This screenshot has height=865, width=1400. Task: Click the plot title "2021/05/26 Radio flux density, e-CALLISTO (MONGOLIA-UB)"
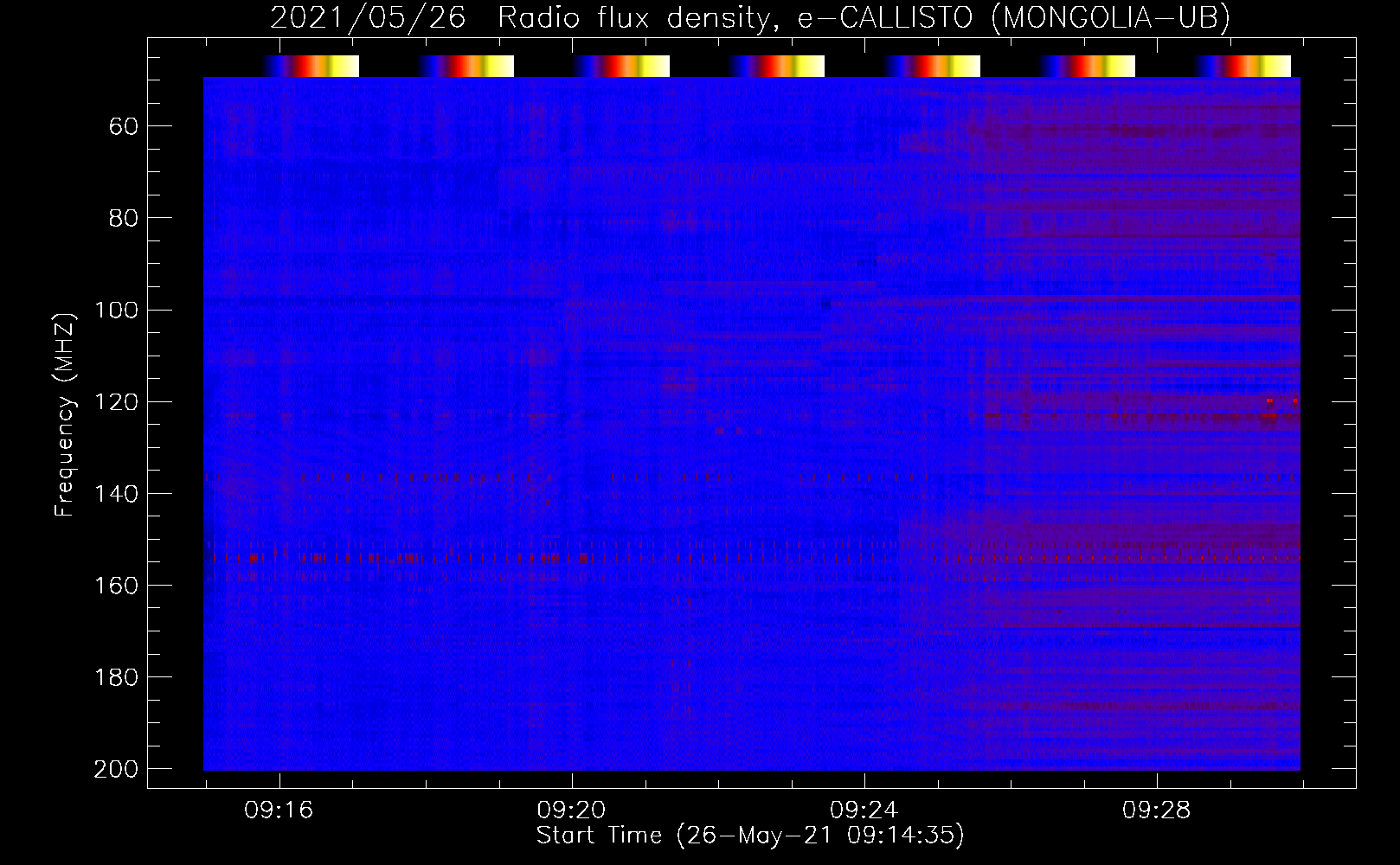750,17
